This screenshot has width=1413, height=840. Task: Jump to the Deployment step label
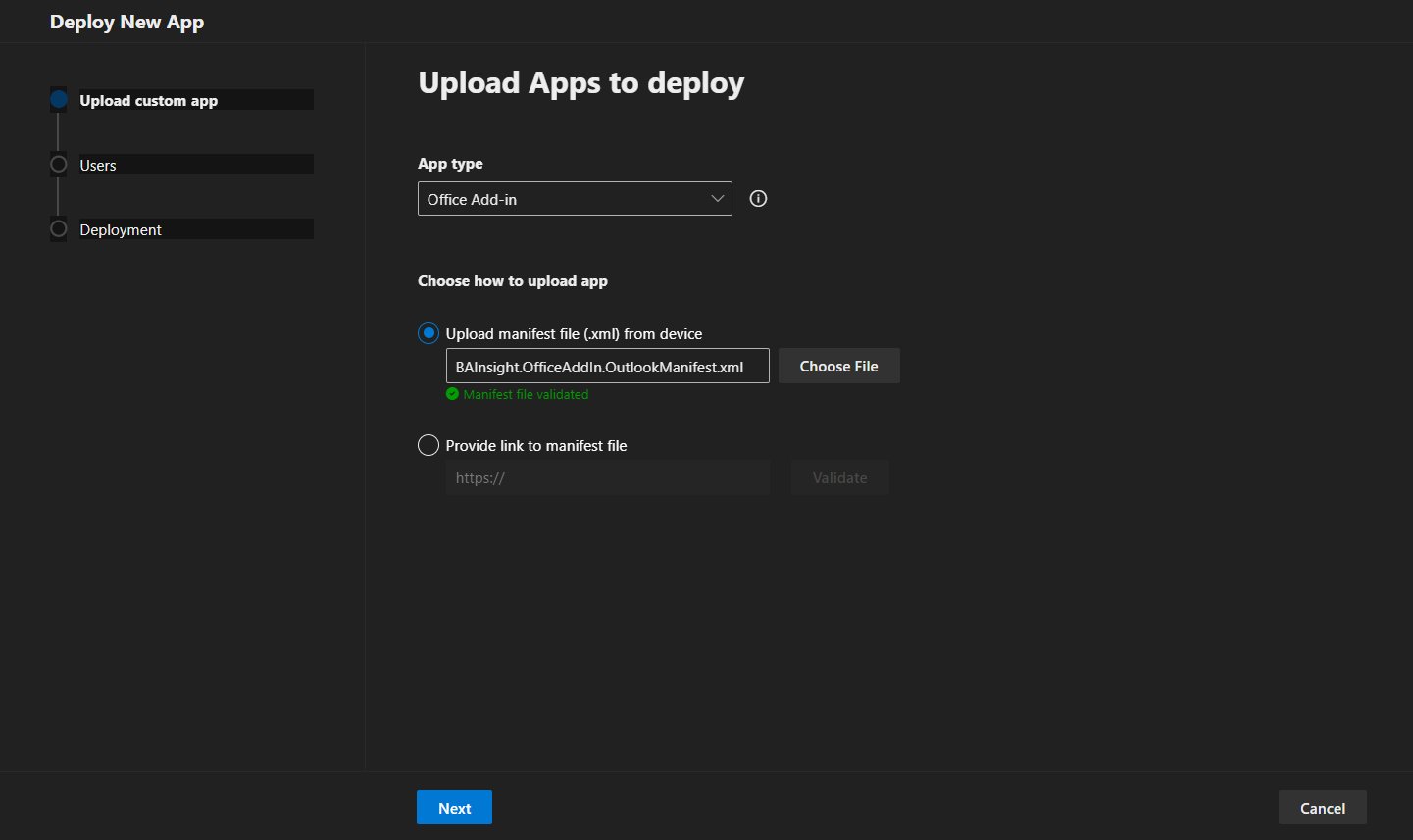121,230
